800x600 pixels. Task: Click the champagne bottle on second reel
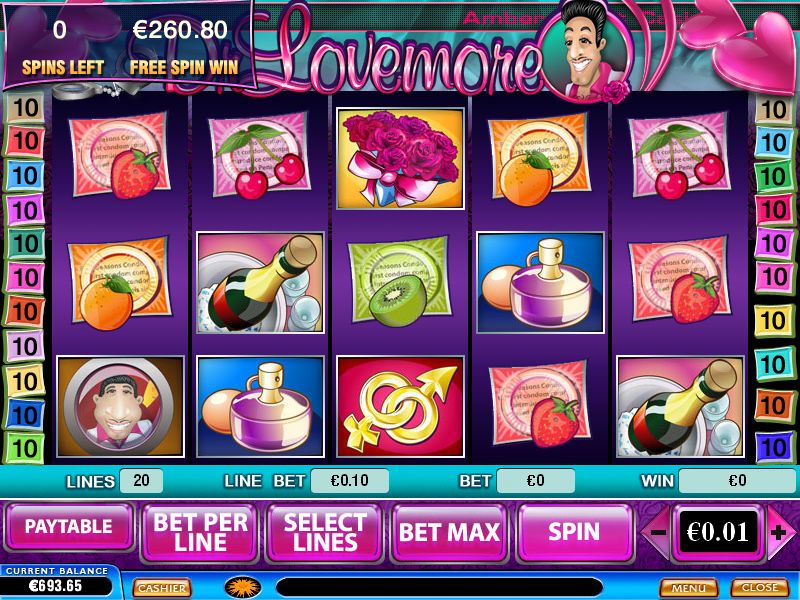pyautogui.click(x=260, y=283)
